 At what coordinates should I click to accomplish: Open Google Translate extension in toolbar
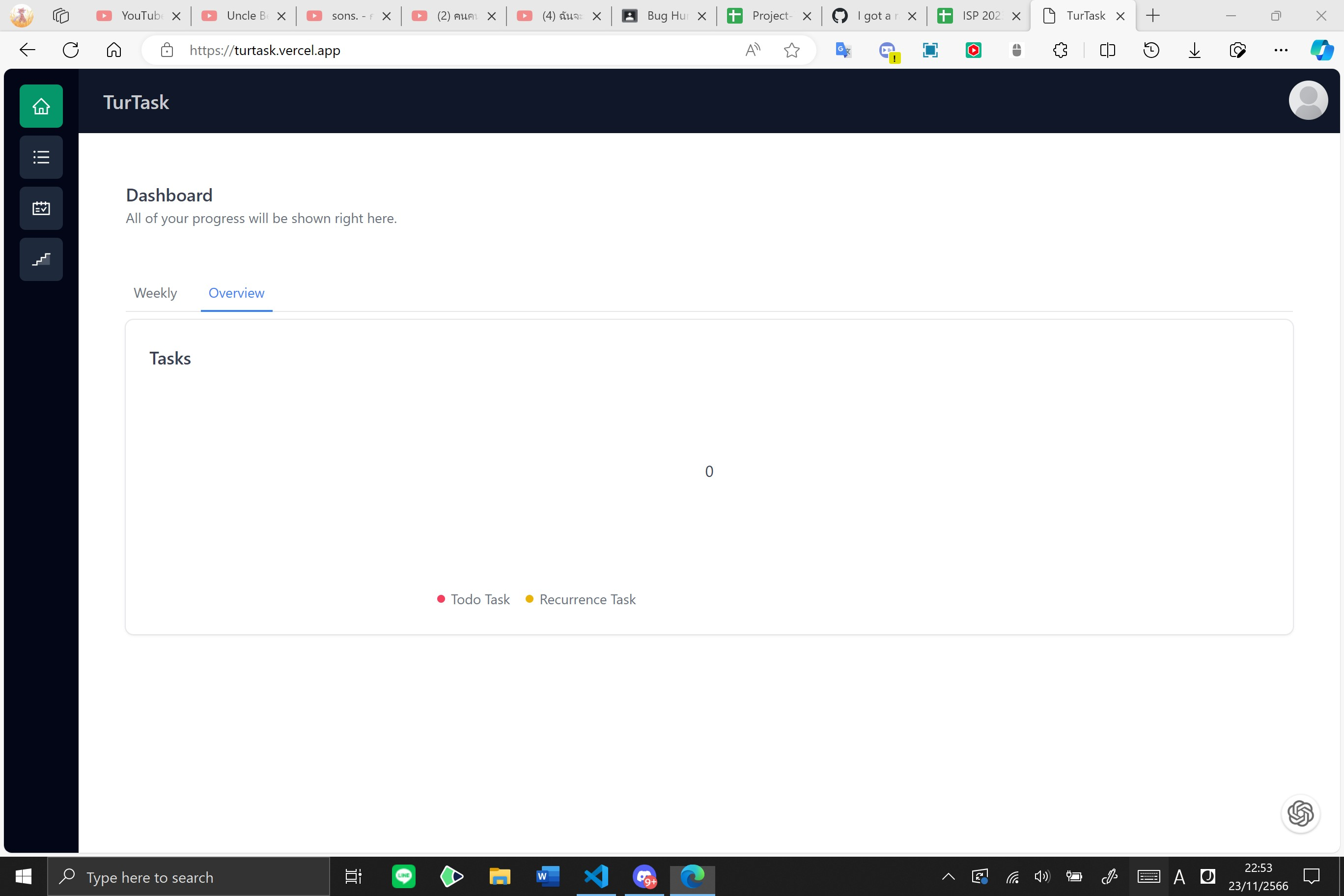coord(842,50)
